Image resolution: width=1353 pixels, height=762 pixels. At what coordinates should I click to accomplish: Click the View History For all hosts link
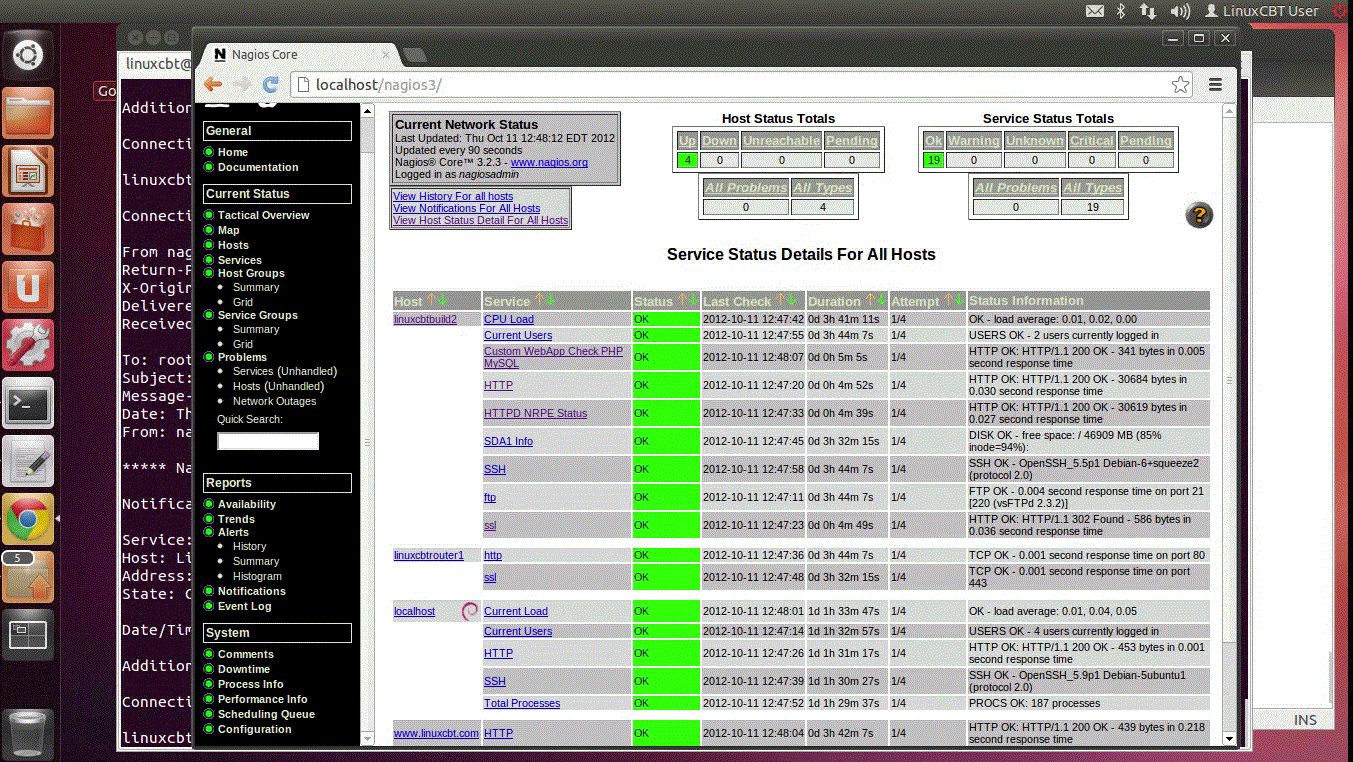pyautogui.click(x=453, y=196)
